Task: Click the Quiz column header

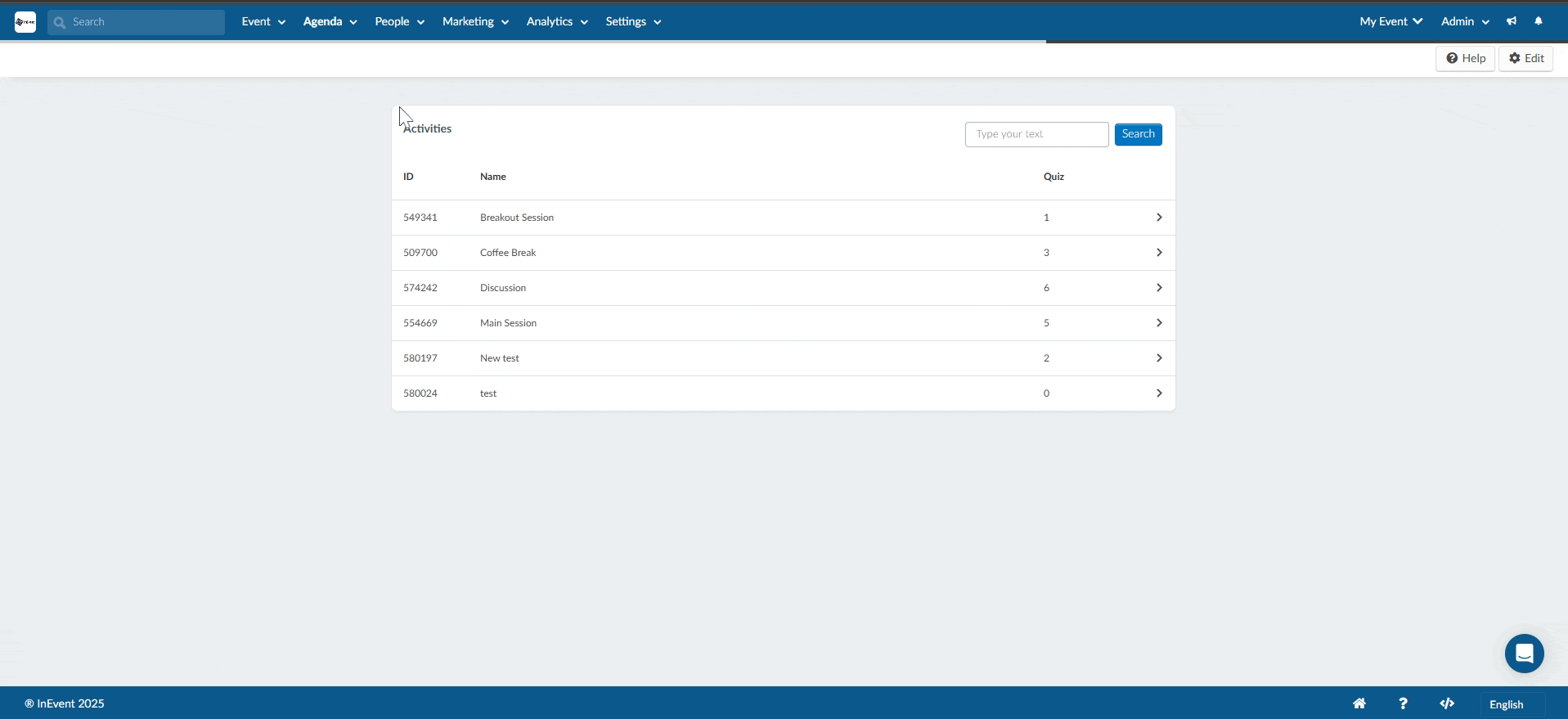Action: [1054, 177]
